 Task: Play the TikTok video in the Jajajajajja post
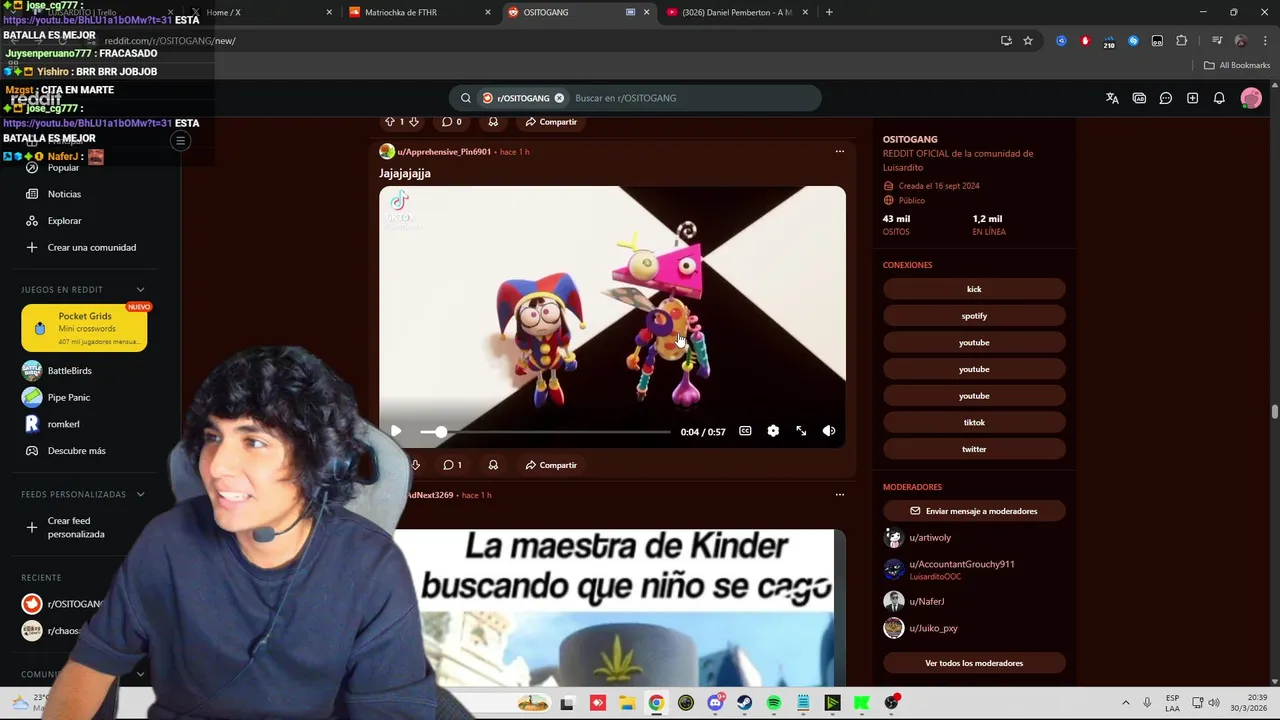396,431
